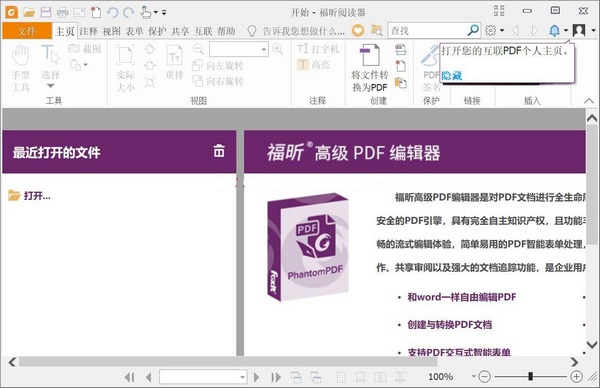
Task: Click the Hide (隐藏) link in tooltip
Action: (452, 75)
